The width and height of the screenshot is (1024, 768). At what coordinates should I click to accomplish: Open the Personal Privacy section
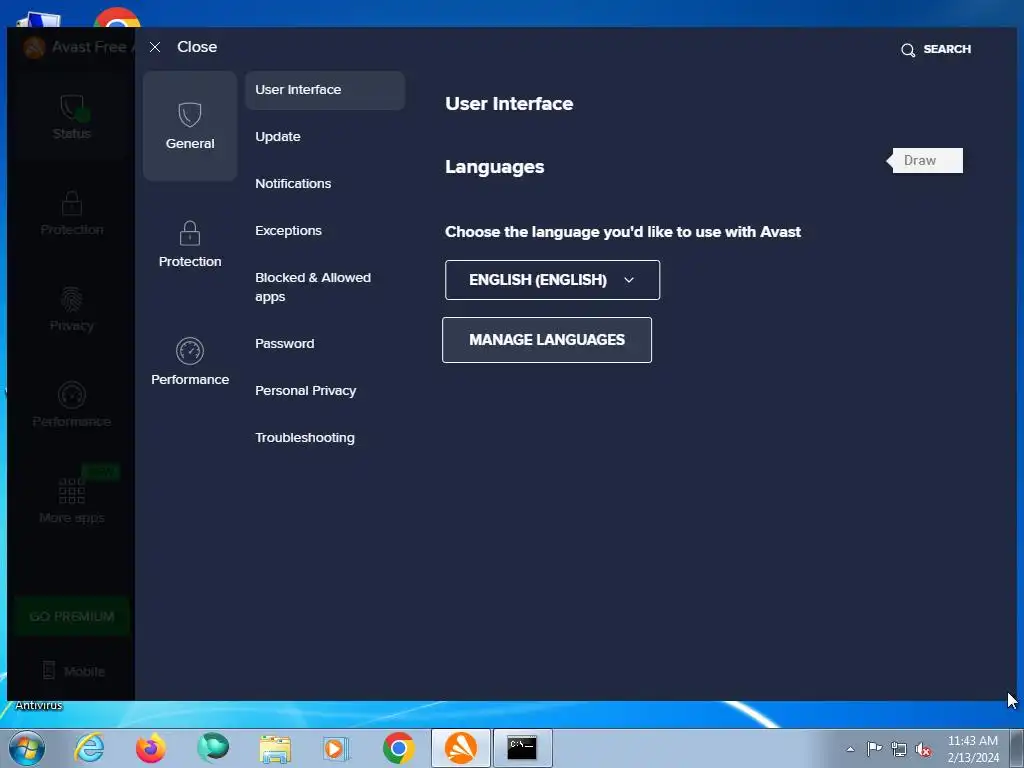pyautogui.click(x=306, y=391)
